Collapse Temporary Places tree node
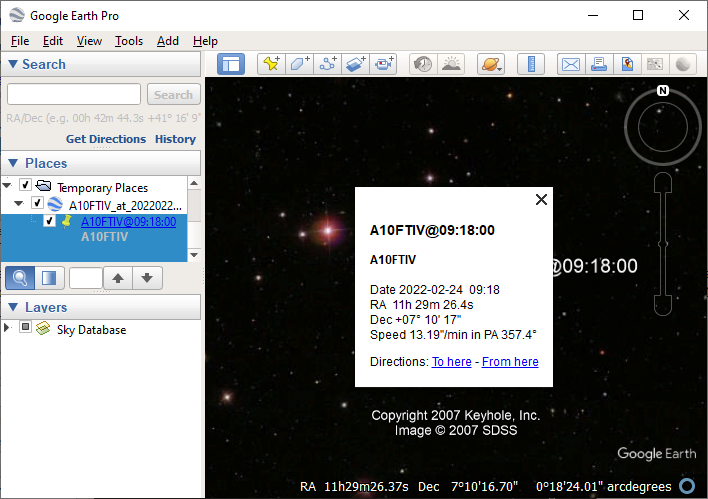 (x=7, y=185)
